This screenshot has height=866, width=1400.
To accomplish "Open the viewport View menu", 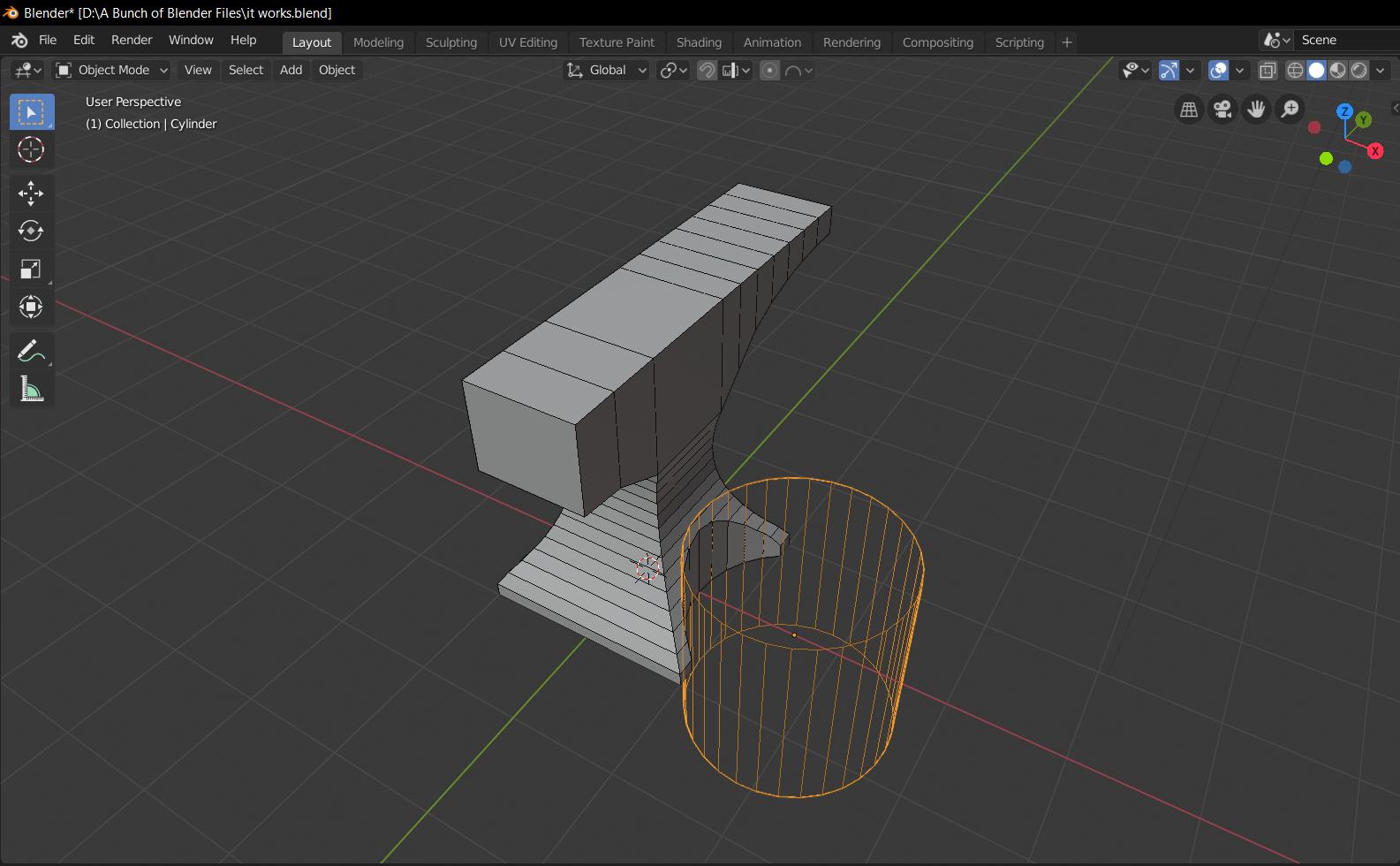I will (x=198, y=70).
